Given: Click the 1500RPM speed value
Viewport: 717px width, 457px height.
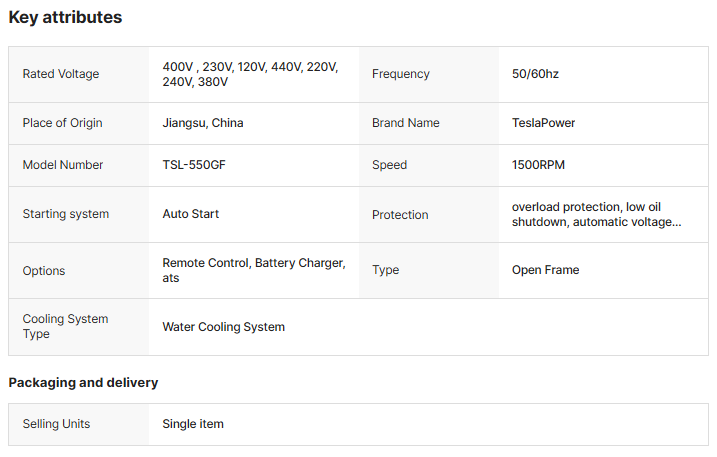Looking at the screenshot, I should 538,165.
